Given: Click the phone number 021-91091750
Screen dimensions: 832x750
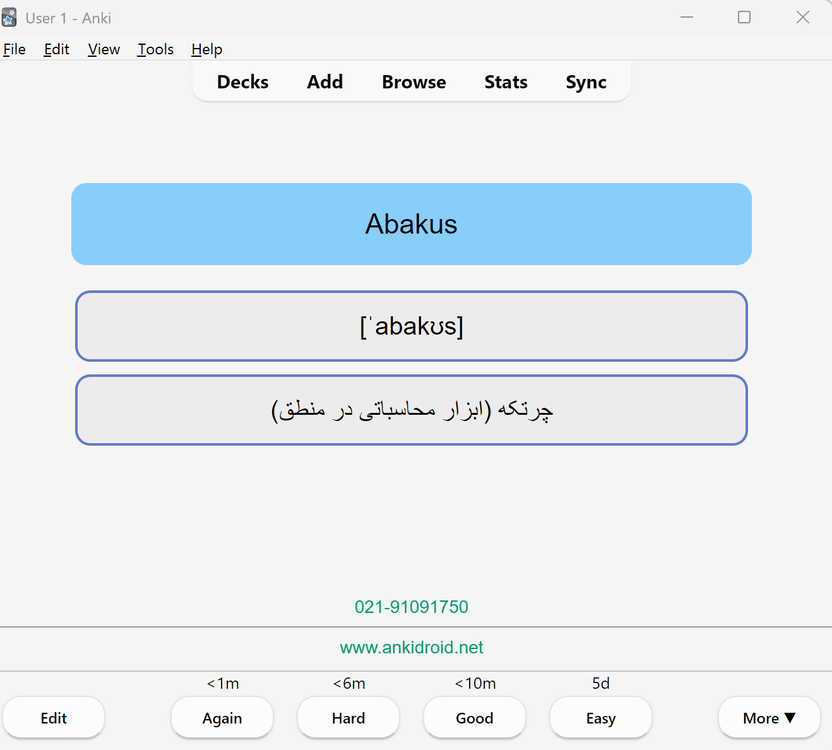Looking at the screenshot, I should 411,607.
